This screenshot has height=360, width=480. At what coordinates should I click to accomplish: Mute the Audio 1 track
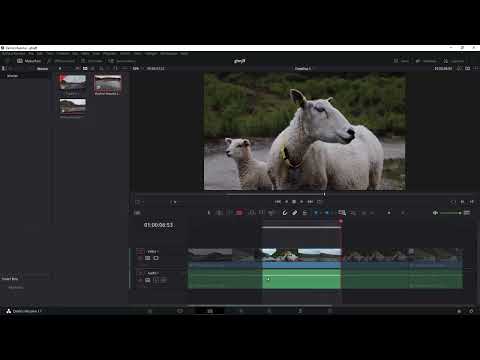pyautogui.click(x=163, y=280)
